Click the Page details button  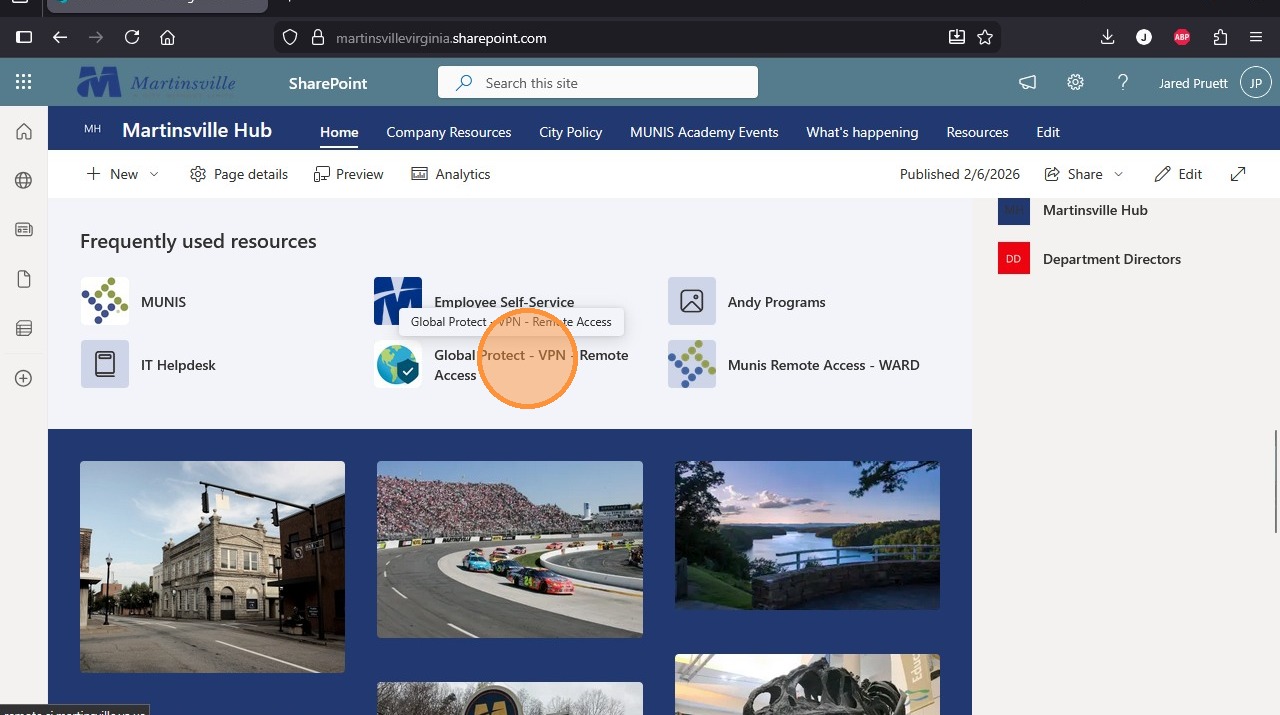point(239,174)
